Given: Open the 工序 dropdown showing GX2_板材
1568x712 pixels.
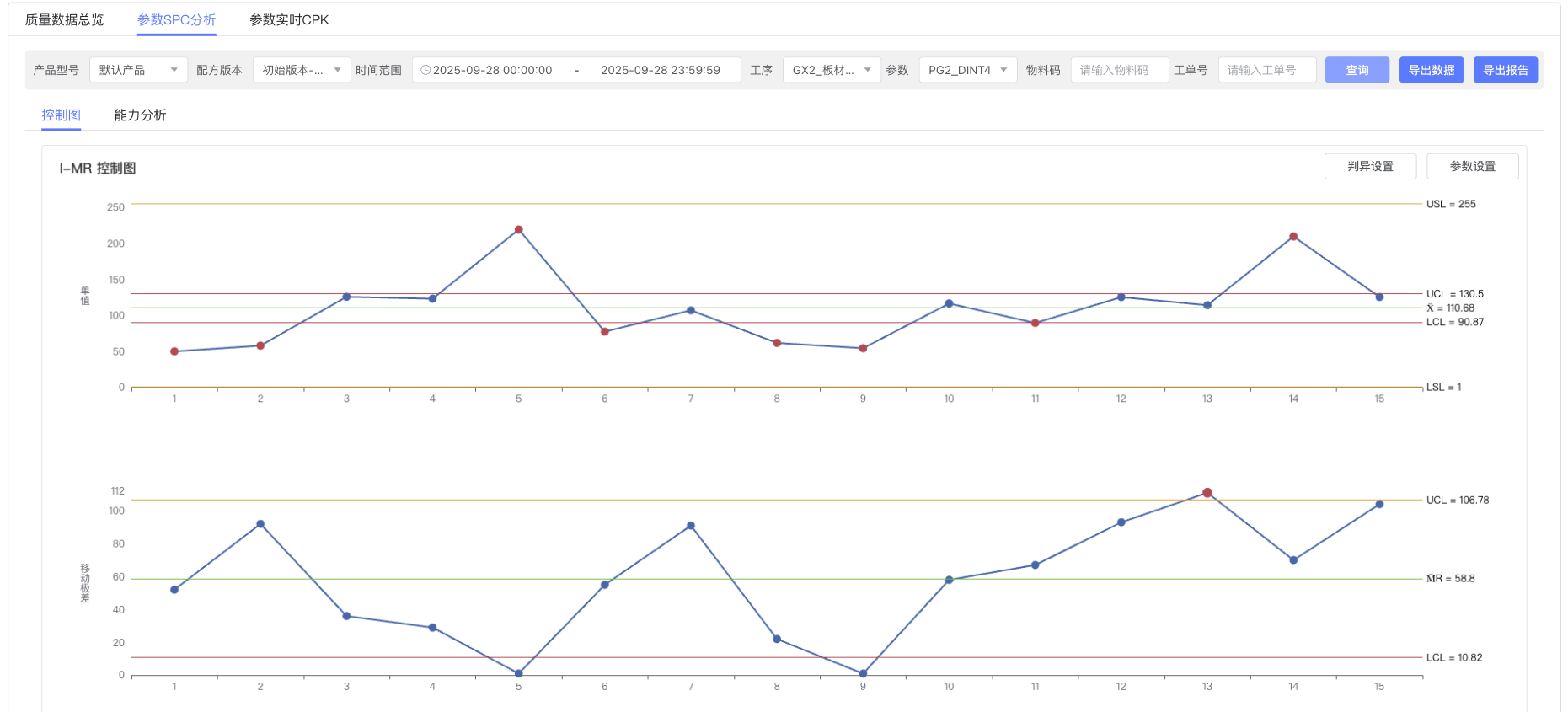Looking at the screenshot, I should (x=831, y=71).
